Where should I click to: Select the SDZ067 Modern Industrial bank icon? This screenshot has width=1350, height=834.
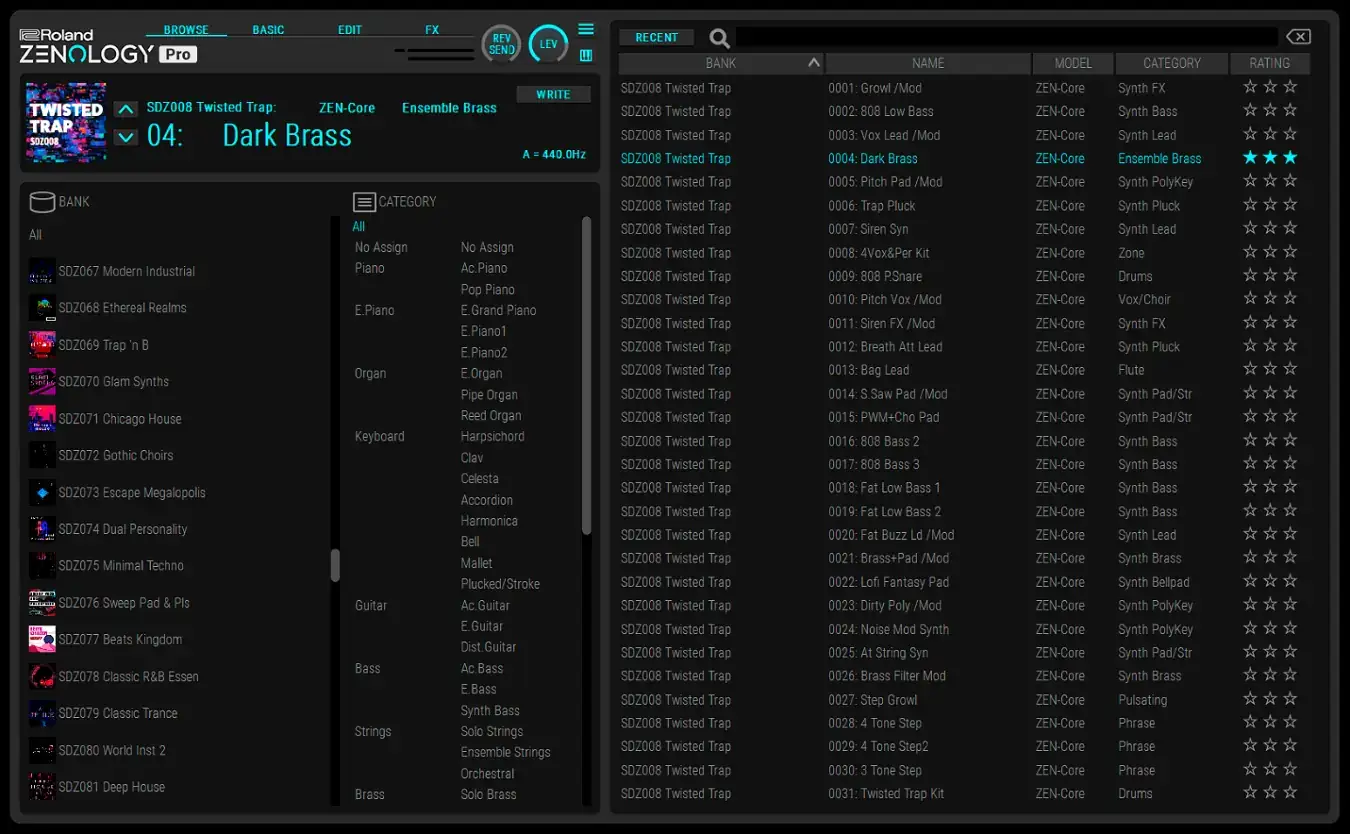(42, 271)
